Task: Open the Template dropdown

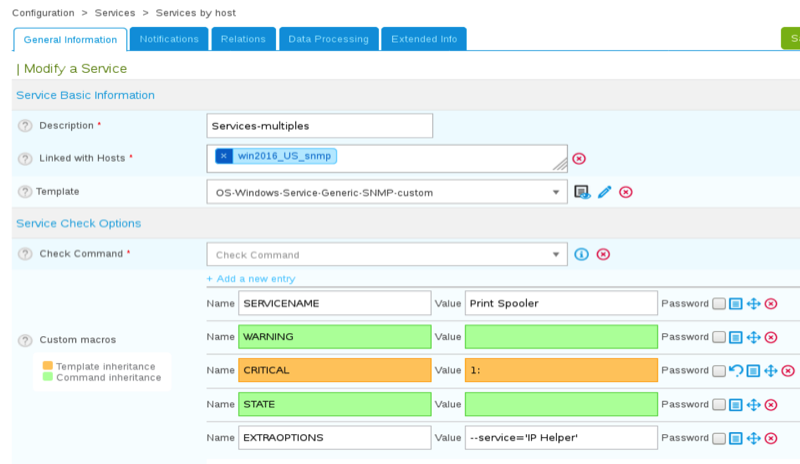Action: tap(386, 192)
